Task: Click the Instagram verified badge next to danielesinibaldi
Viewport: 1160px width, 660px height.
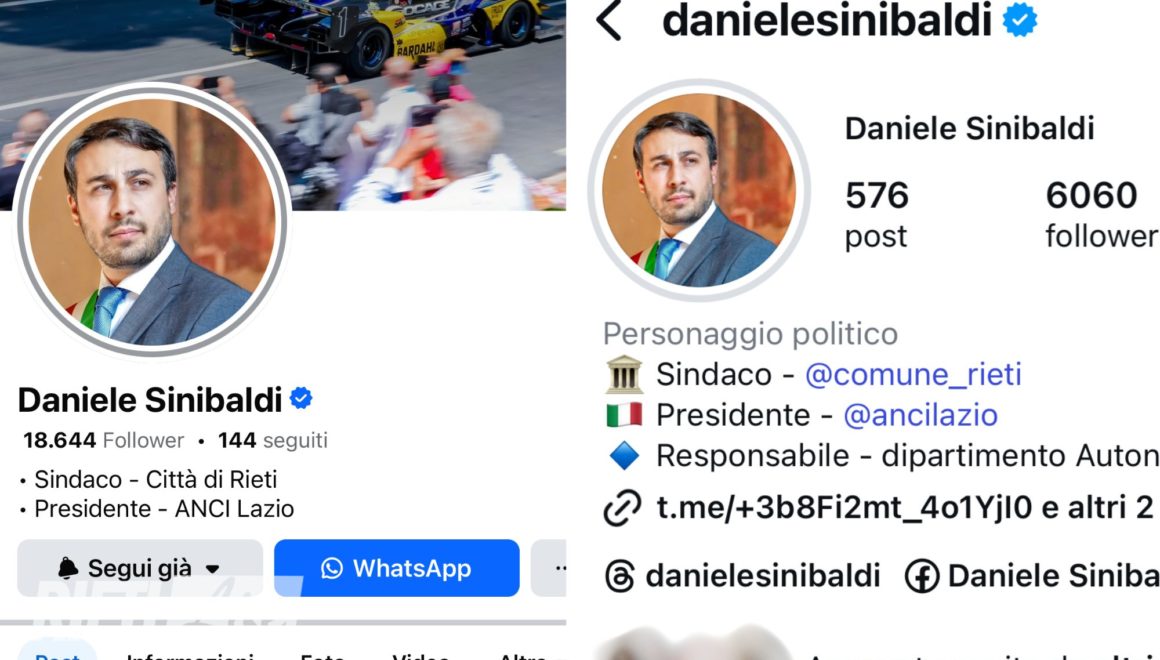Action: coord(1019,20)
